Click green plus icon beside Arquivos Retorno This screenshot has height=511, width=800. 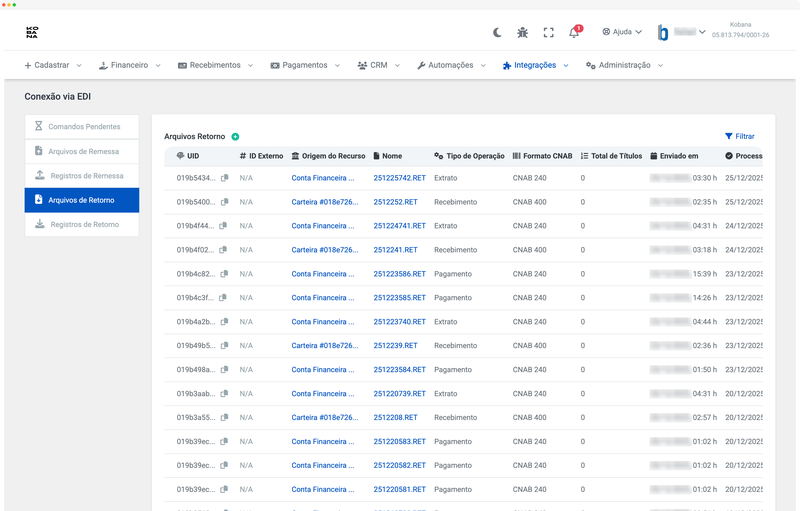coord(235,136)
